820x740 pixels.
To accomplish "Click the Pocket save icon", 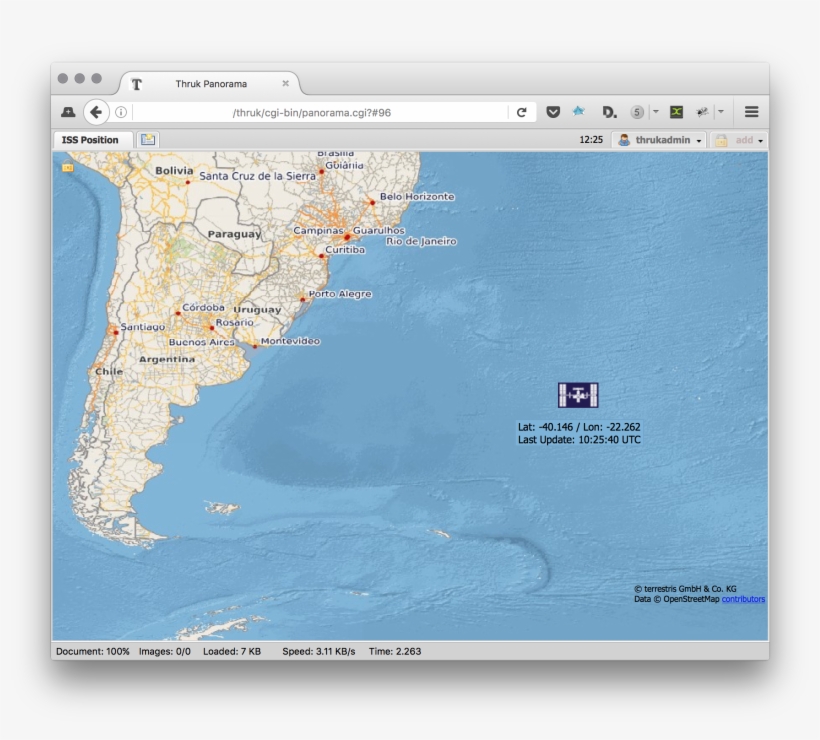I will pyautogui.click(x=553, y=113).
